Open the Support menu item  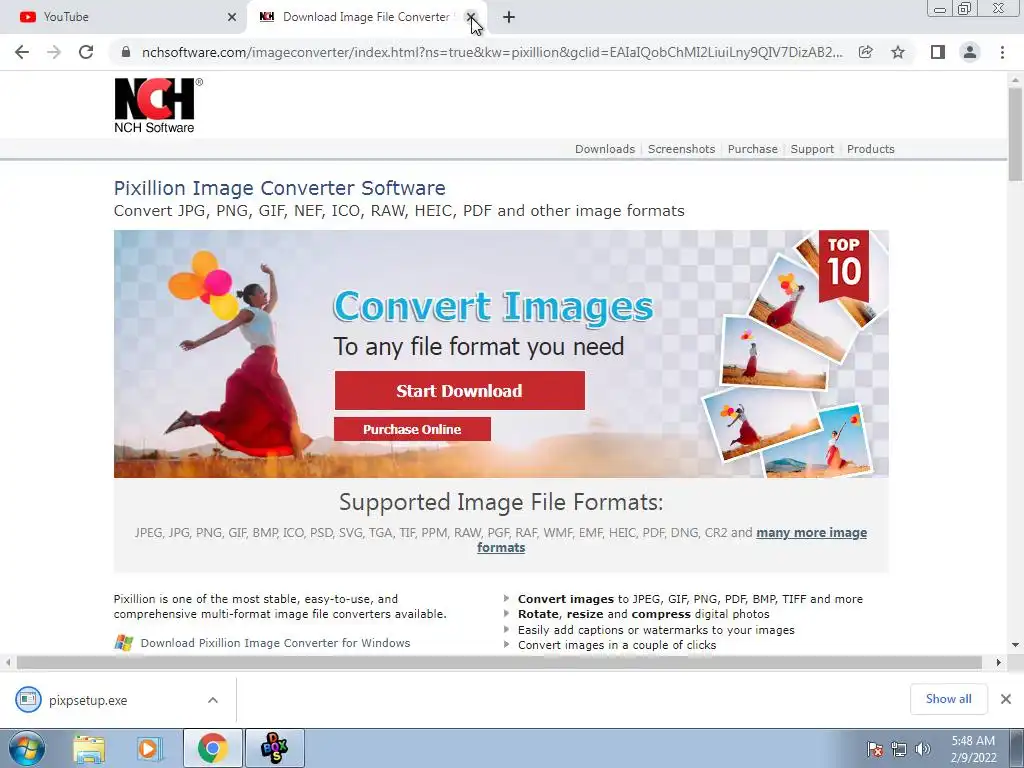pos(812,149)
